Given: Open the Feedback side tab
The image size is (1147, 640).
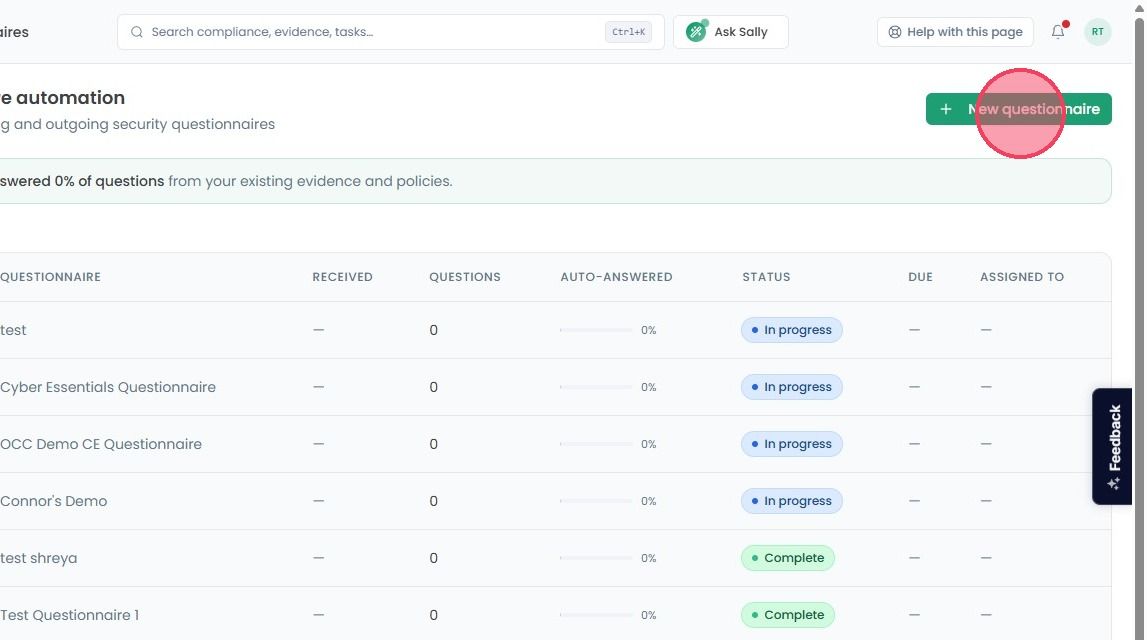Looking at the screenshot, I should click(x=1112, y=446).
